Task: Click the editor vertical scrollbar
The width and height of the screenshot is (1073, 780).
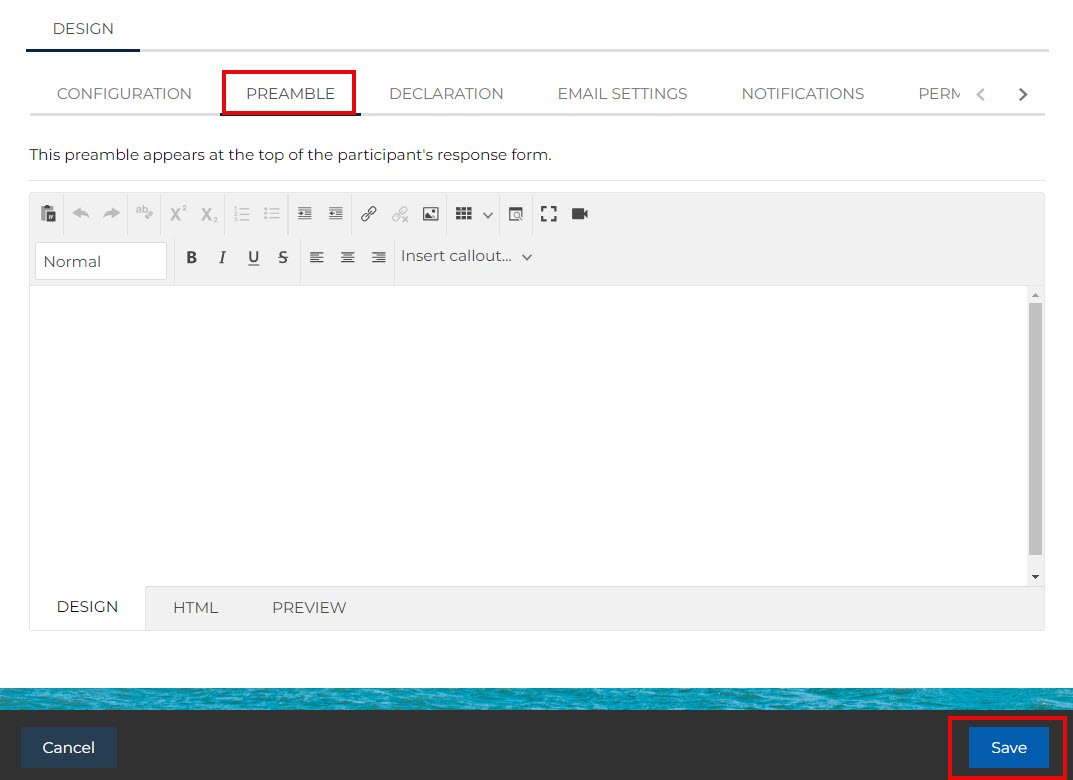Action: pyautogui.click(x=1035, y=428)
